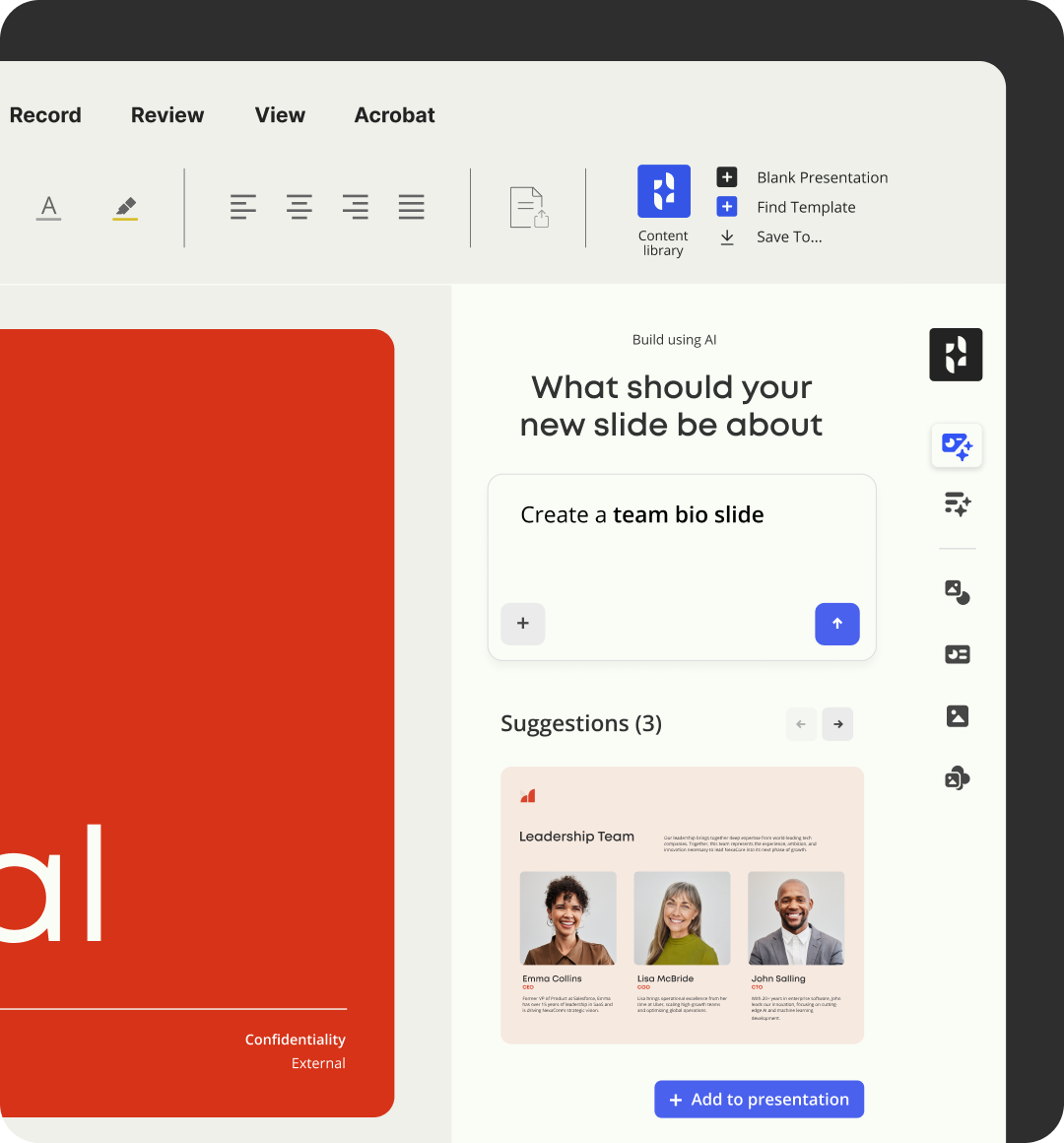The width and height of the screenshot is (1064, 1143).
Task: Go to the next suggestion
Action: [x=838, y=724]
